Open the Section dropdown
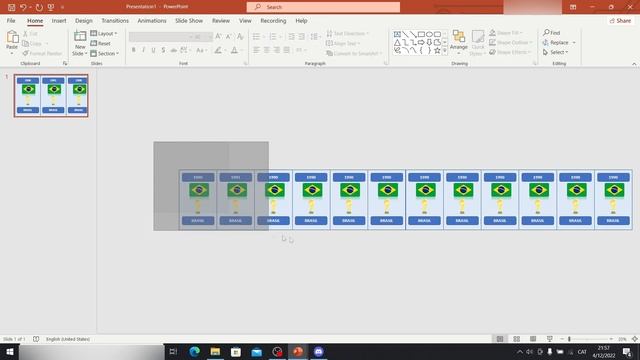 click(x=104, y=53)
